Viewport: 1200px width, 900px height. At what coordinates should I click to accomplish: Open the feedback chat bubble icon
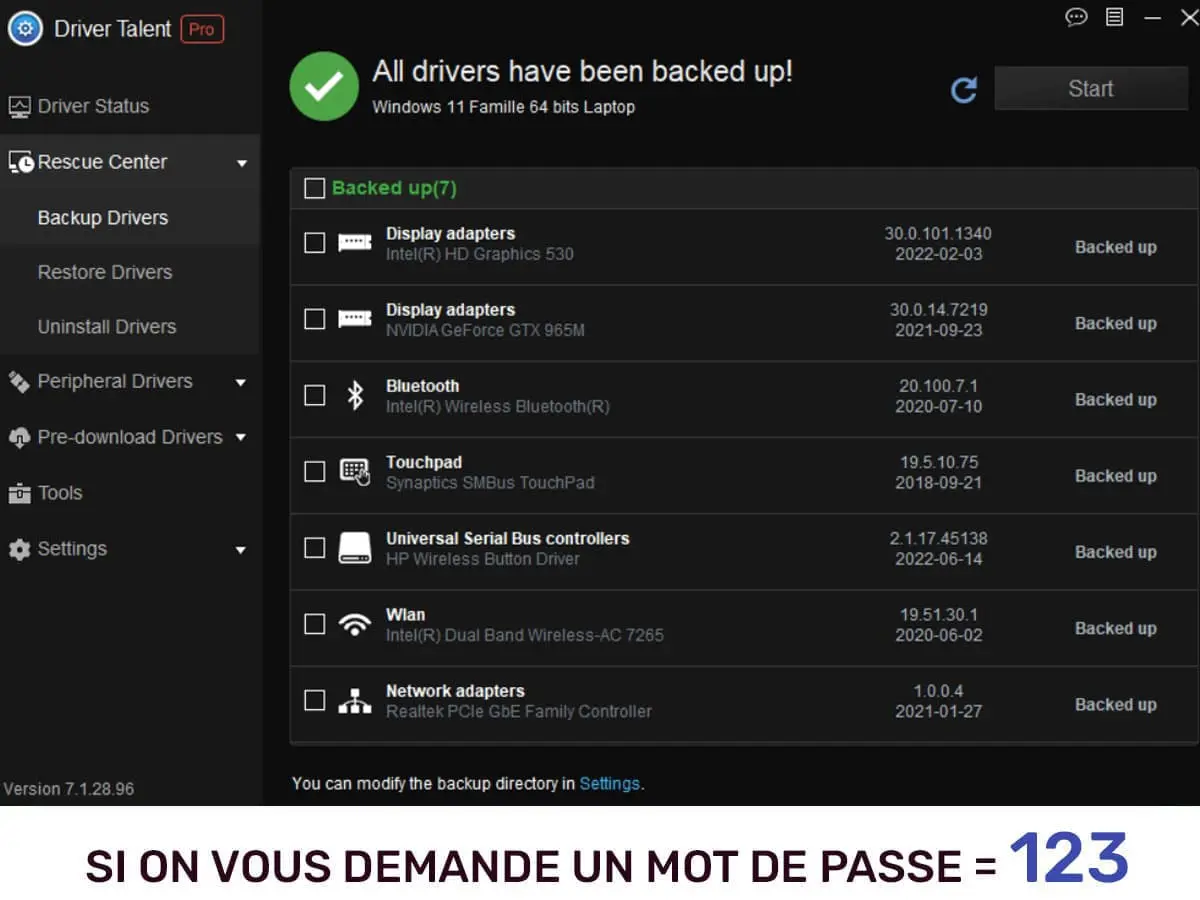pyautogui.click(x=1076, y=17)
